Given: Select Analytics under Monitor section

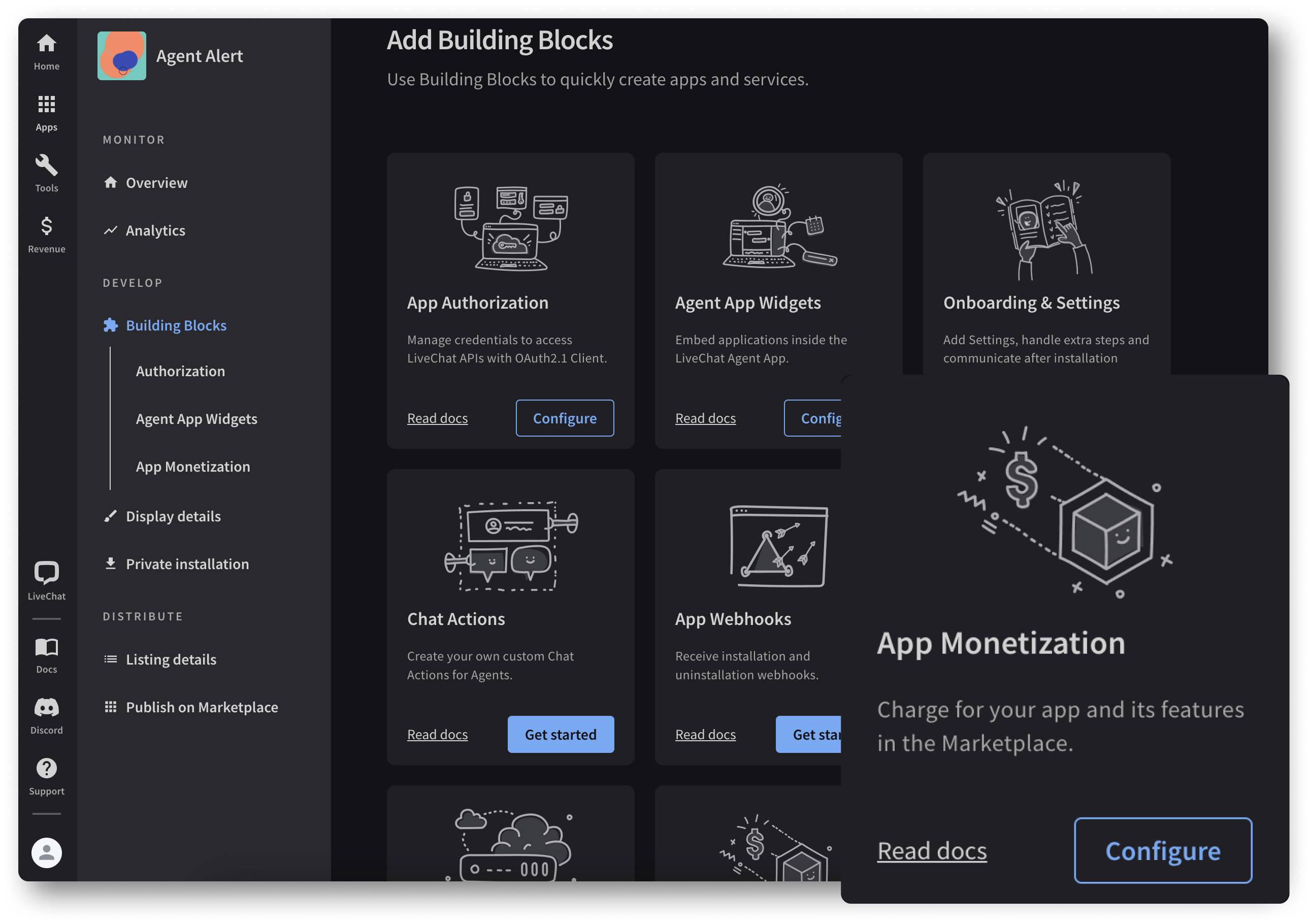Looking at the screenshot, I should (155, 229).
